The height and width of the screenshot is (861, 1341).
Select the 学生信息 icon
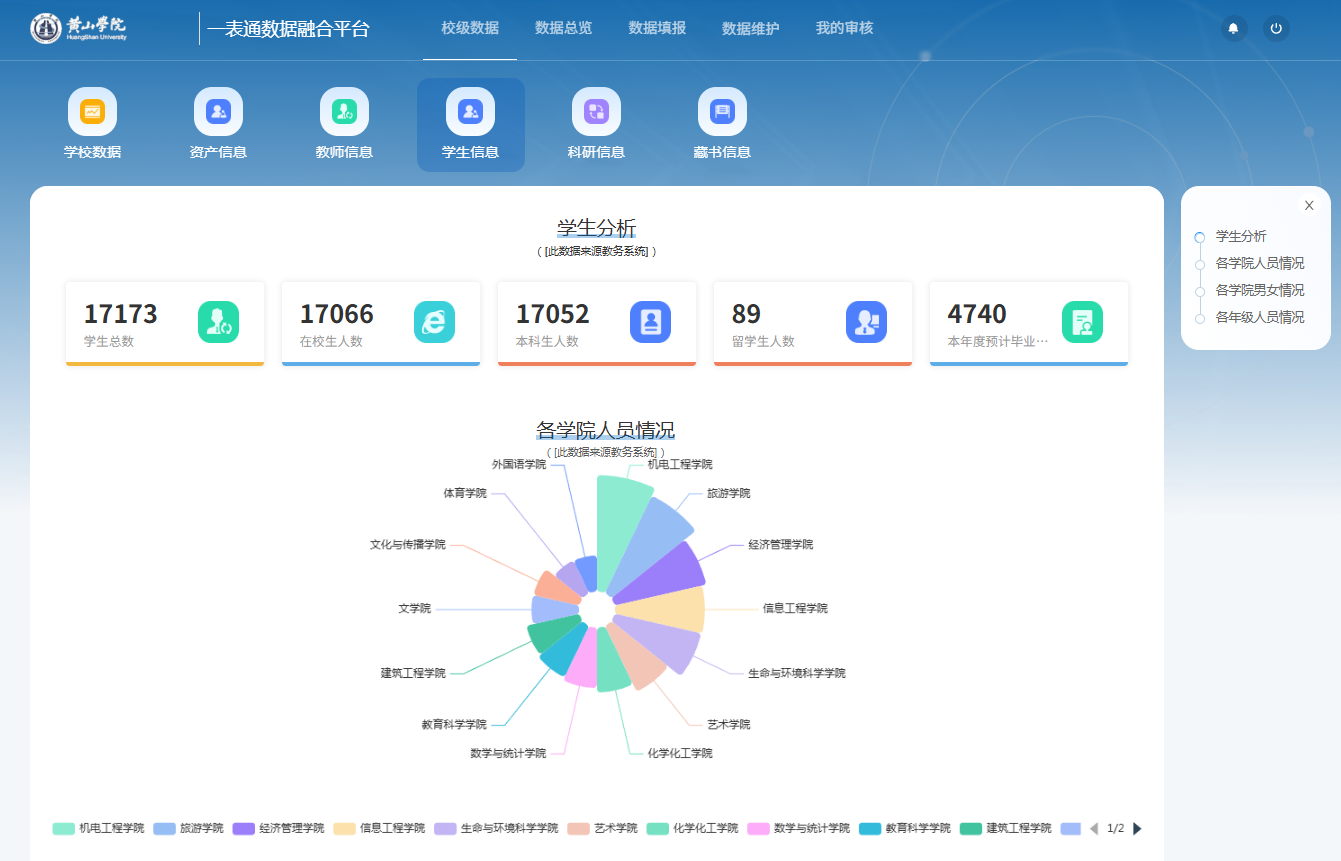(470, 112)
